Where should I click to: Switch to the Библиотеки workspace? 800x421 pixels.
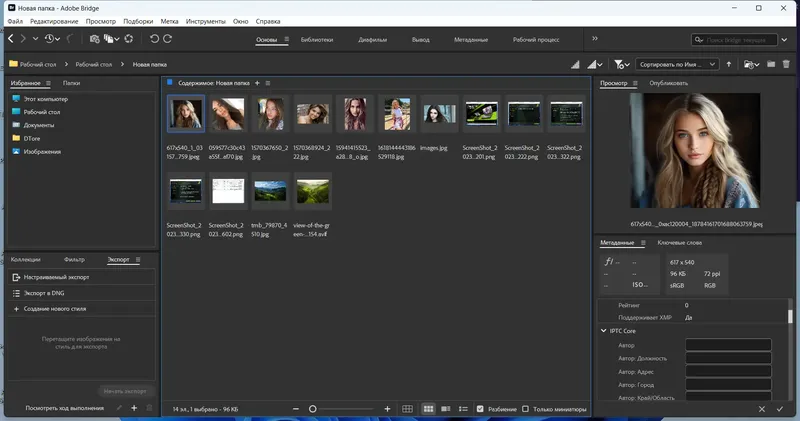coord(317,40)
